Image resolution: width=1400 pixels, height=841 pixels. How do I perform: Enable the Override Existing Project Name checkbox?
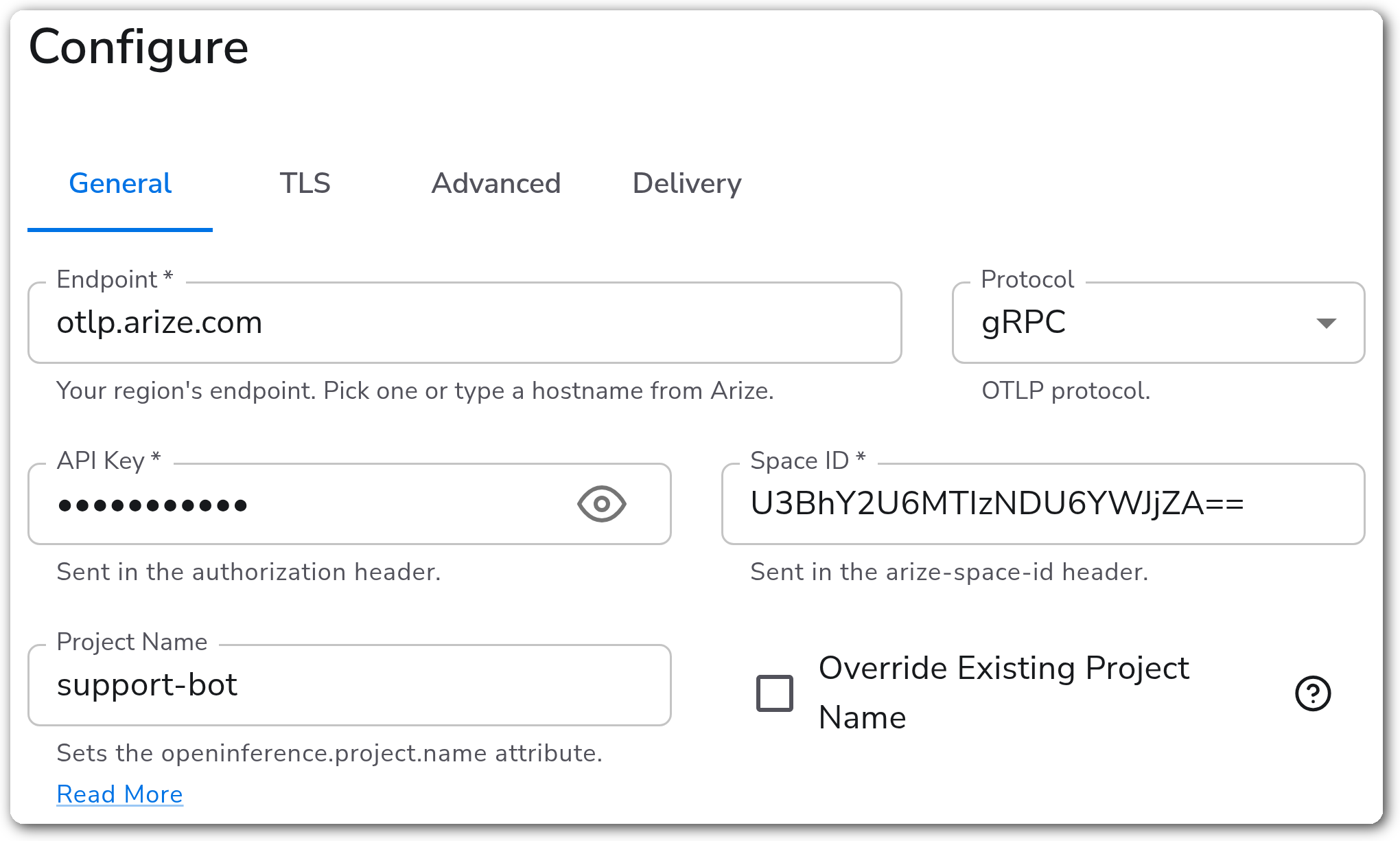(775, 693)
